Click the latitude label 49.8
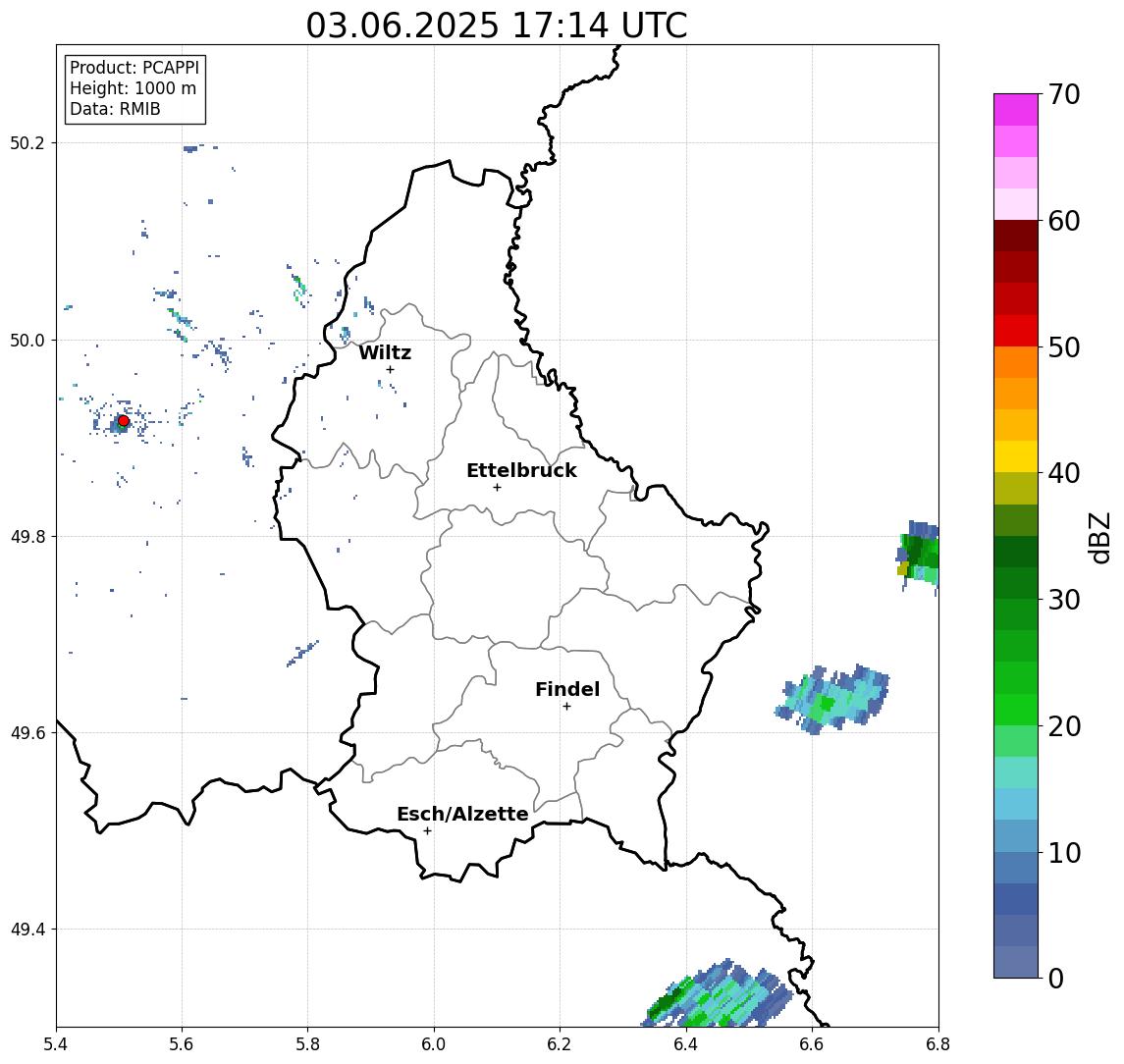The image size is (1124, 1064). (x=27, y=536)
